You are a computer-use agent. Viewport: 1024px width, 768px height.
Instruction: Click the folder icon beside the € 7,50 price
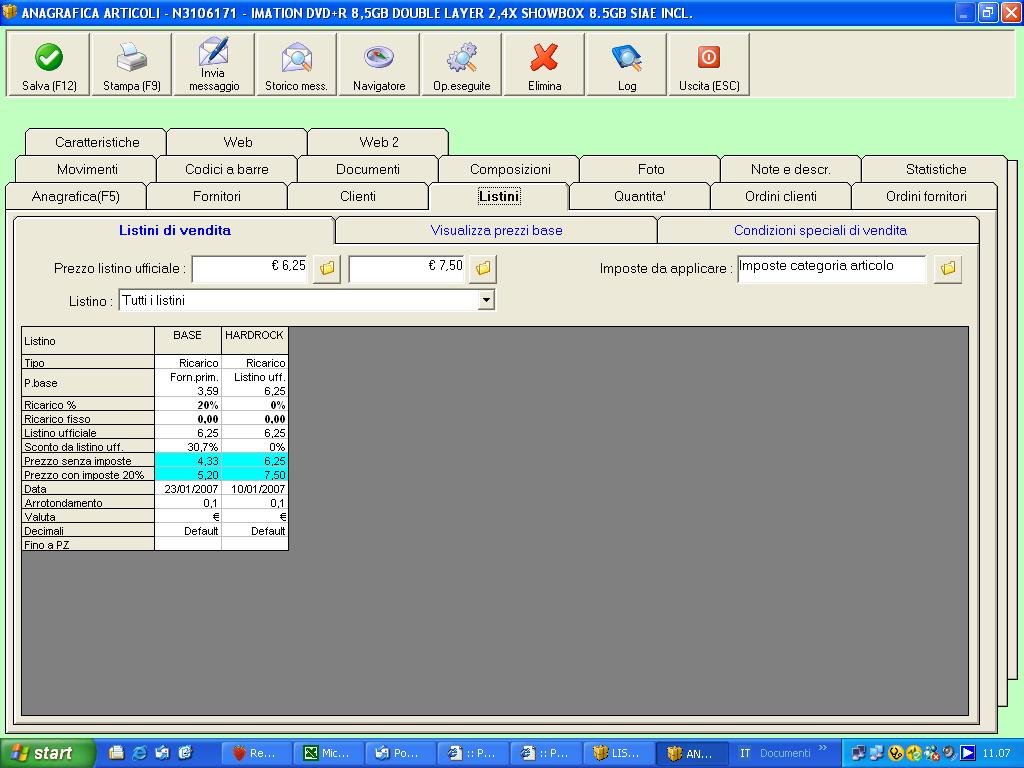point(483,268)
